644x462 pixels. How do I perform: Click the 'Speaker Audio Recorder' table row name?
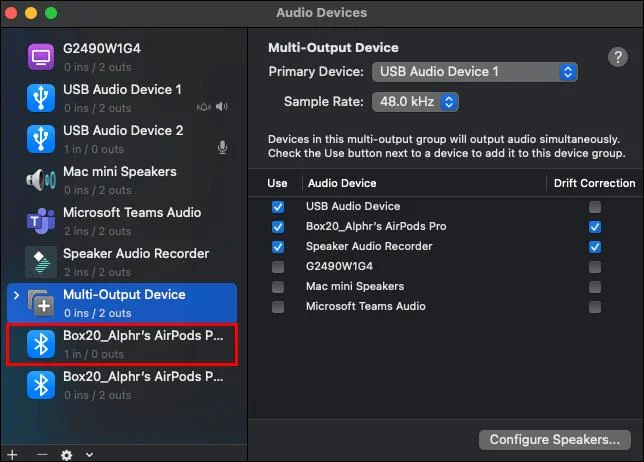coord(369,246)
